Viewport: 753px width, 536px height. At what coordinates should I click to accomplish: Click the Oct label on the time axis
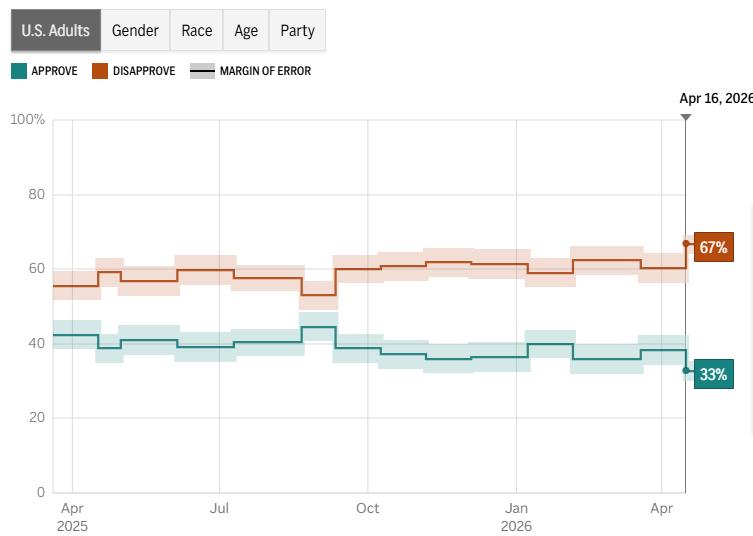tap(367, 508)
